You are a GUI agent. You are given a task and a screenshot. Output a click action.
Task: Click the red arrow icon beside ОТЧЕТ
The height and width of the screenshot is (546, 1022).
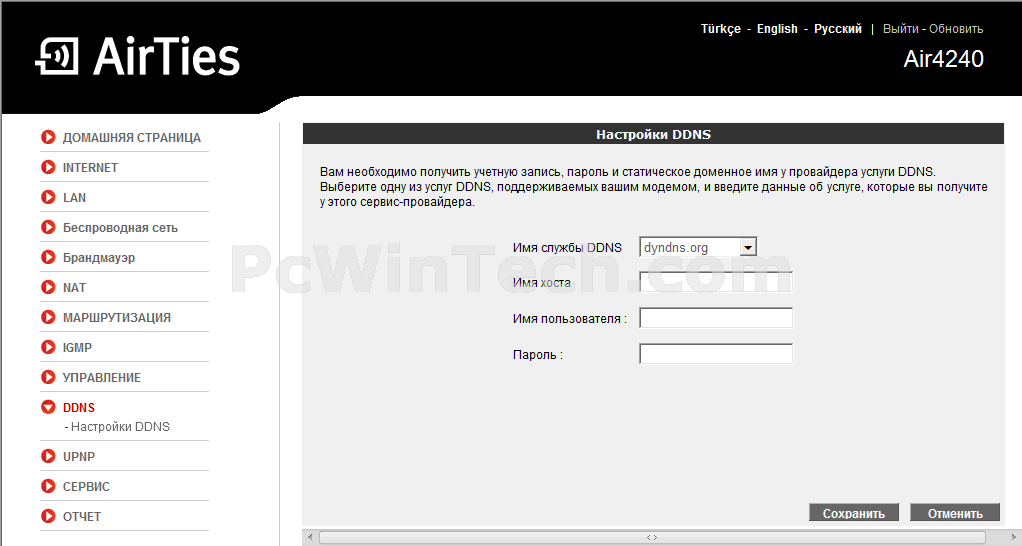pyautogui.click(x=48, y=516)
